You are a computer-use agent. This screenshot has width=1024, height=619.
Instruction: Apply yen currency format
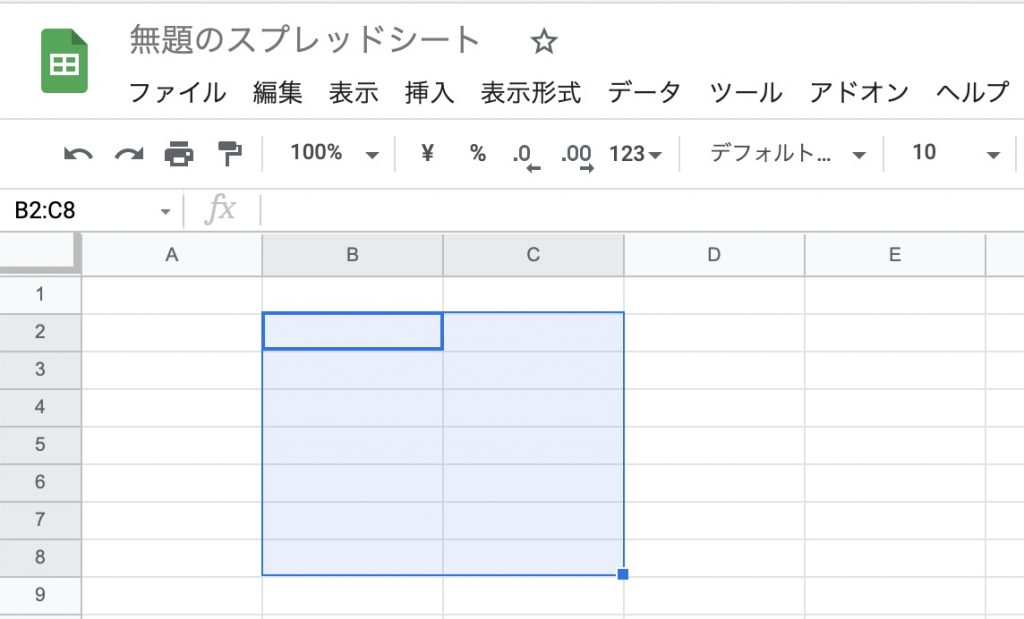click(x=428, y=153)
